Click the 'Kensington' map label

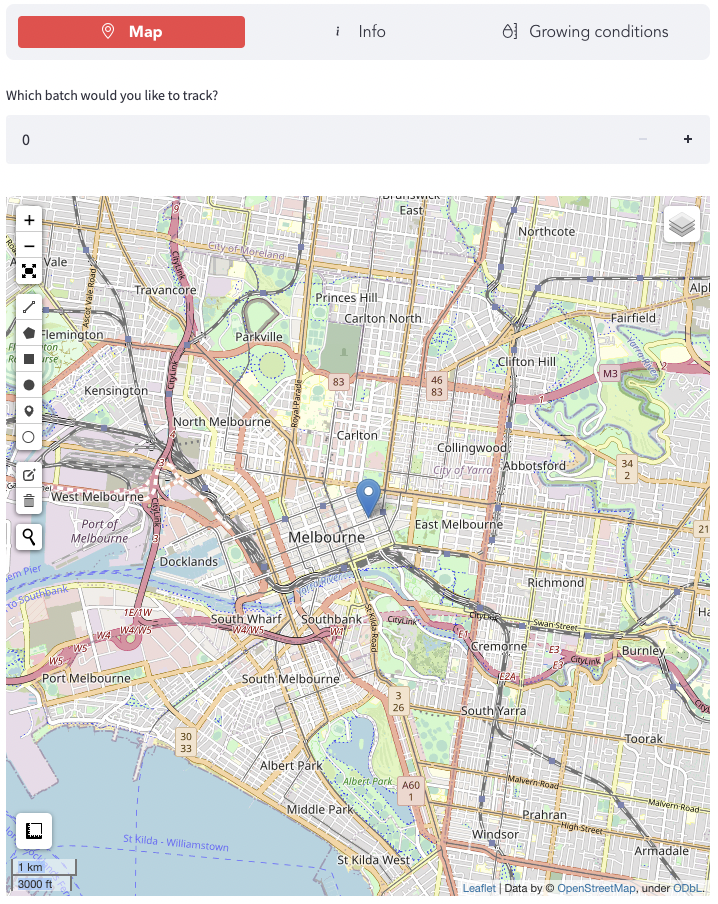point(116,391)
